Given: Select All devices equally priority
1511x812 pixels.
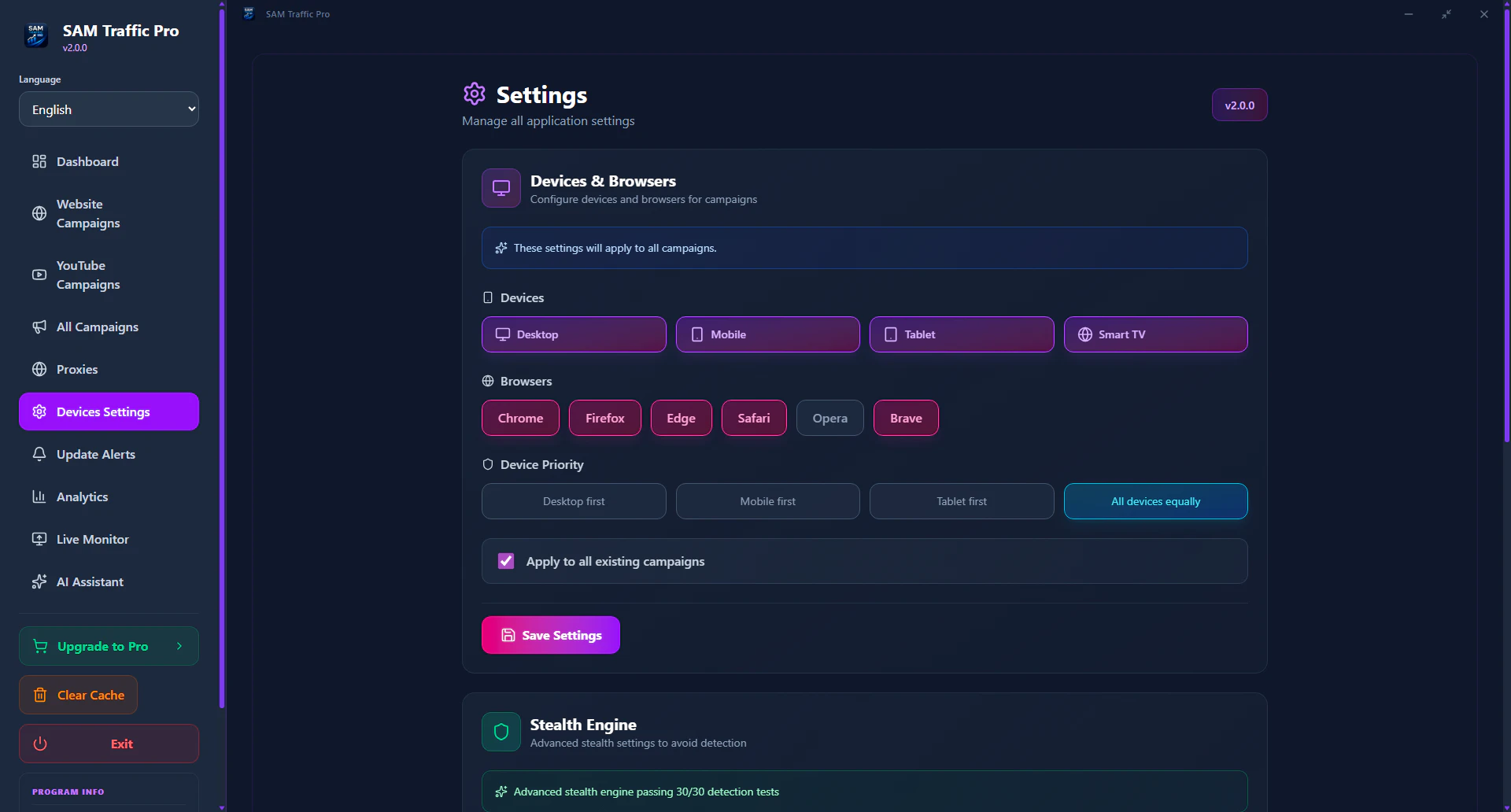Looking at the screenshot, I should click(1156, 501).
